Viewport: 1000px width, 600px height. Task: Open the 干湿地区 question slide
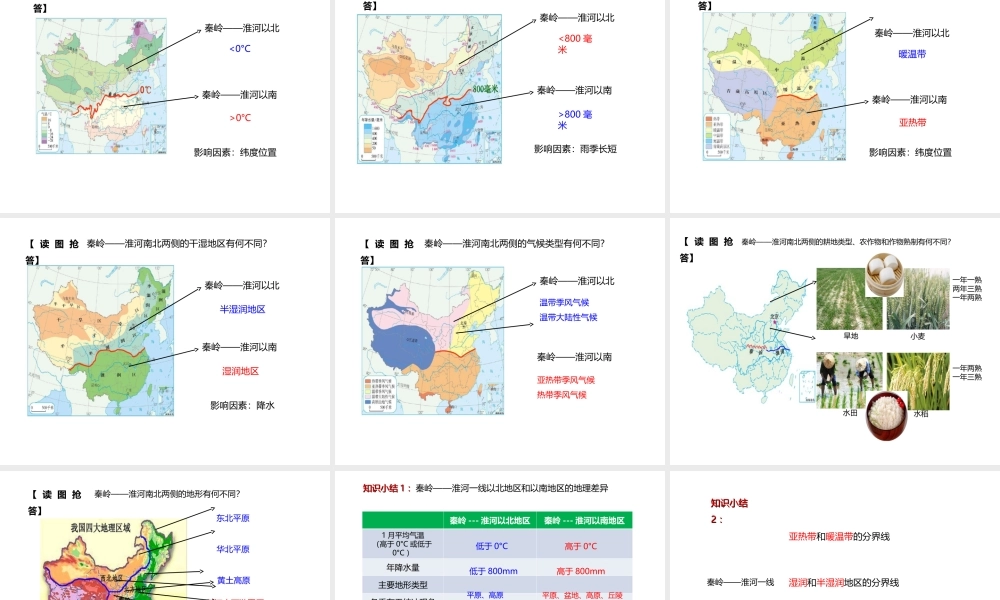click(x=165, y=341)
